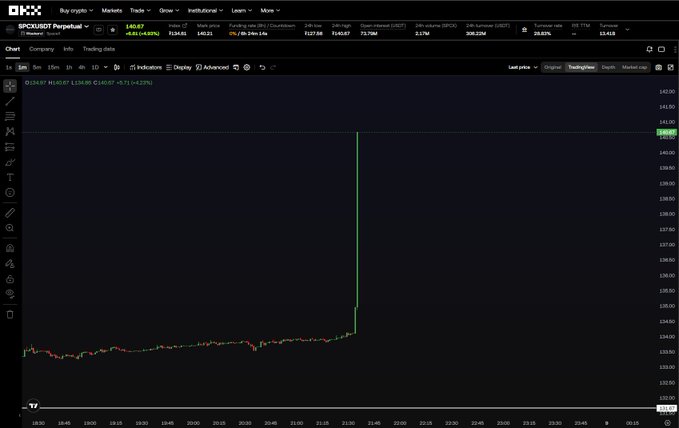The width and height of the screenshot is (679, 428).
Task: Switch to 1h timeframe
Action: (x=69, y=67)
